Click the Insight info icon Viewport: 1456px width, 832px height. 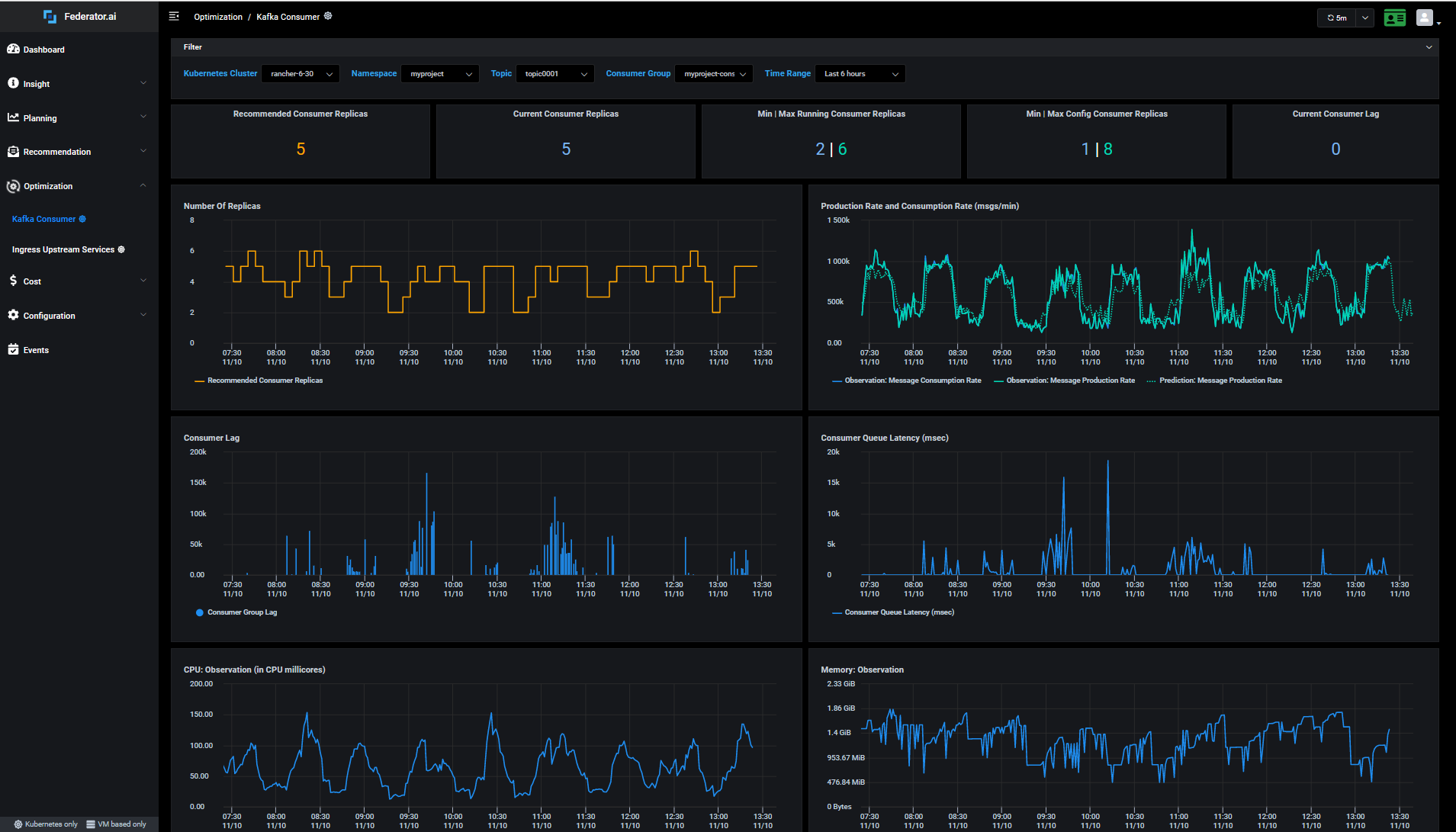click(x=13, y=83)
